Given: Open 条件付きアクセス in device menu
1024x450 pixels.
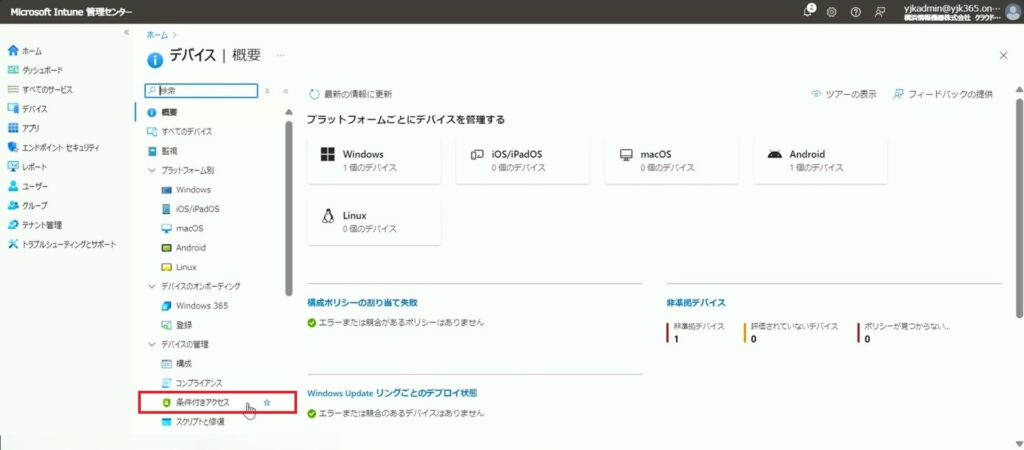Looking at the screenshot, I should [x=195, y=403].
